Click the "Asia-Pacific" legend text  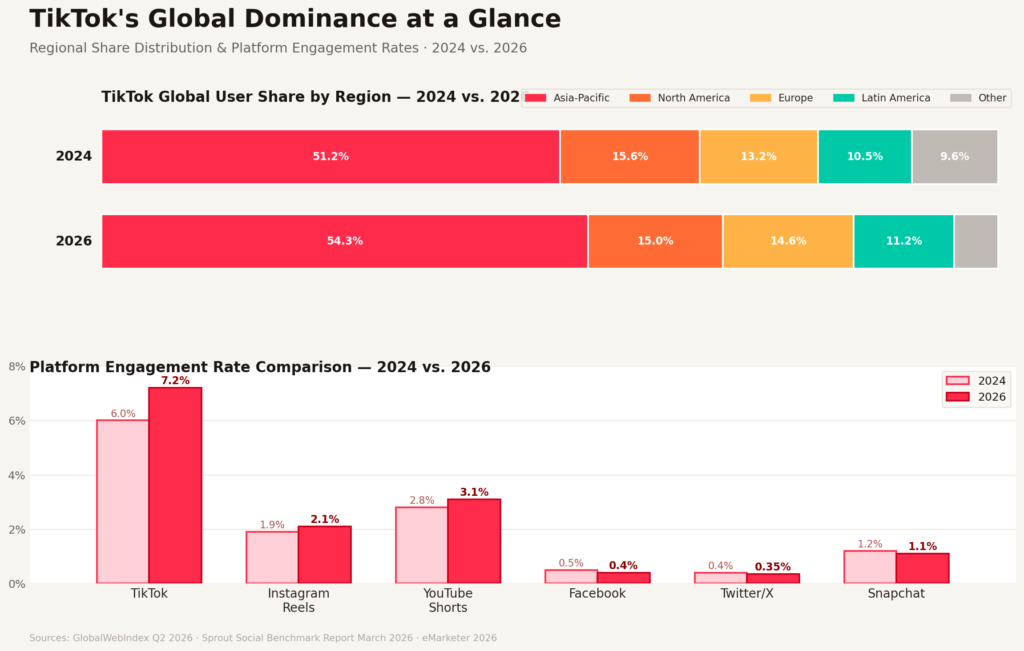(x=581, y=98)
